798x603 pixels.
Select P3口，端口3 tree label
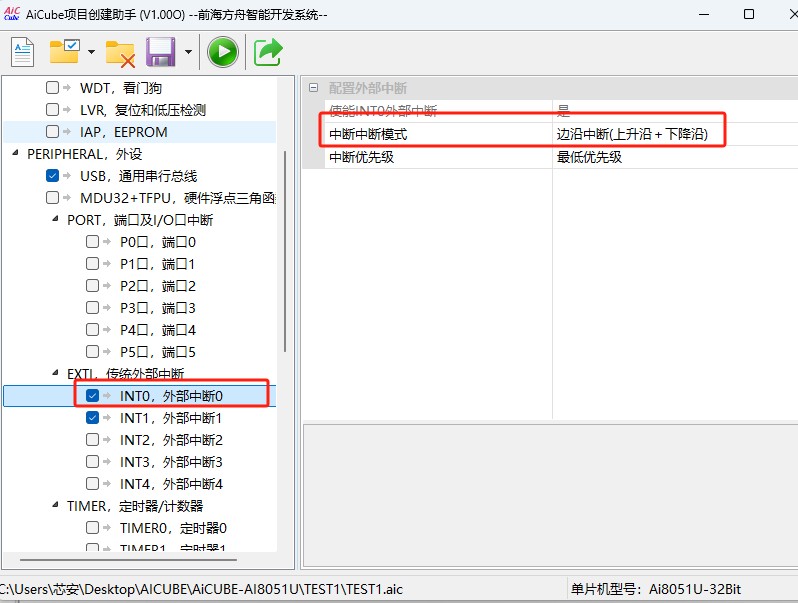click(158, 308)
